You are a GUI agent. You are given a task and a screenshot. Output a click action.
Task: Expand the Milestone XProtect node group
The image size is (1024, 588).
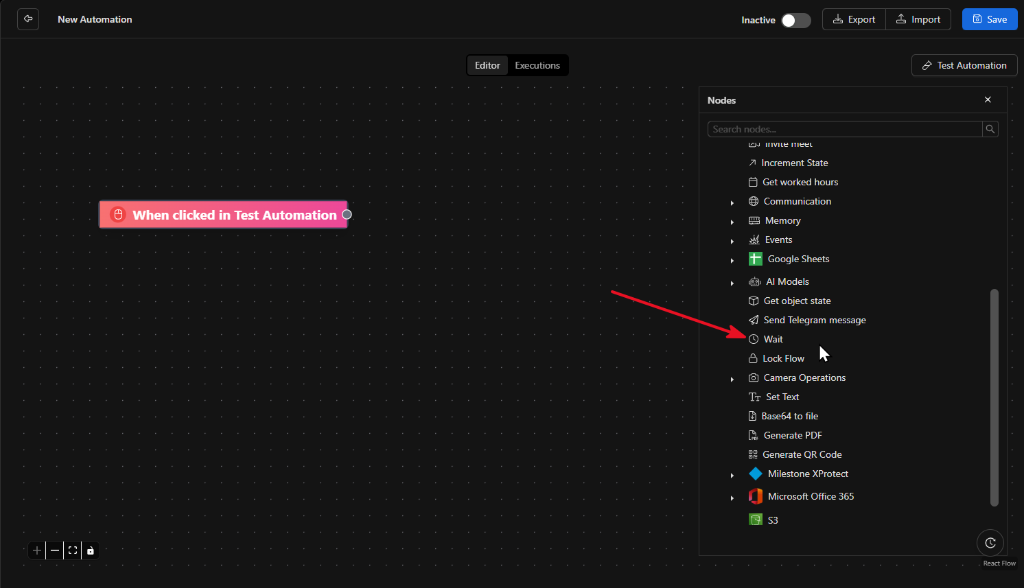(x=732, y=476)
